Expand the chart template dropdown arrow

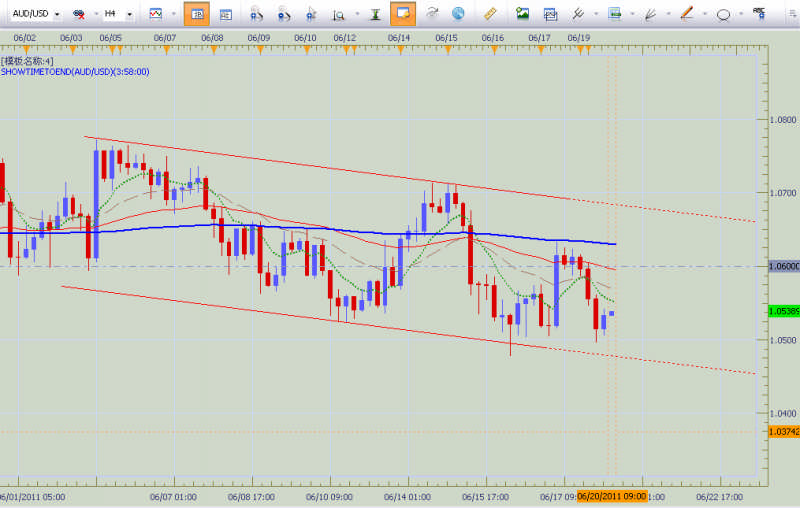(x=632, y=14)
